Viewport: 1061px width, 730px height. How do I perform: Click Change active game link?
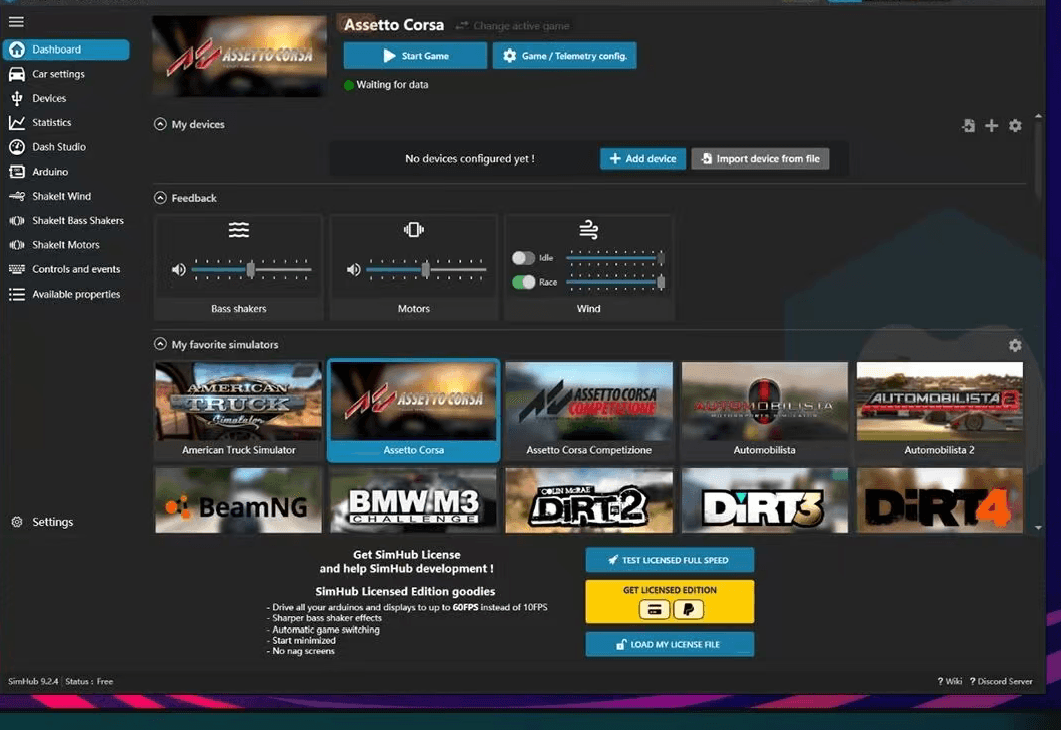(x=513, y=26)
